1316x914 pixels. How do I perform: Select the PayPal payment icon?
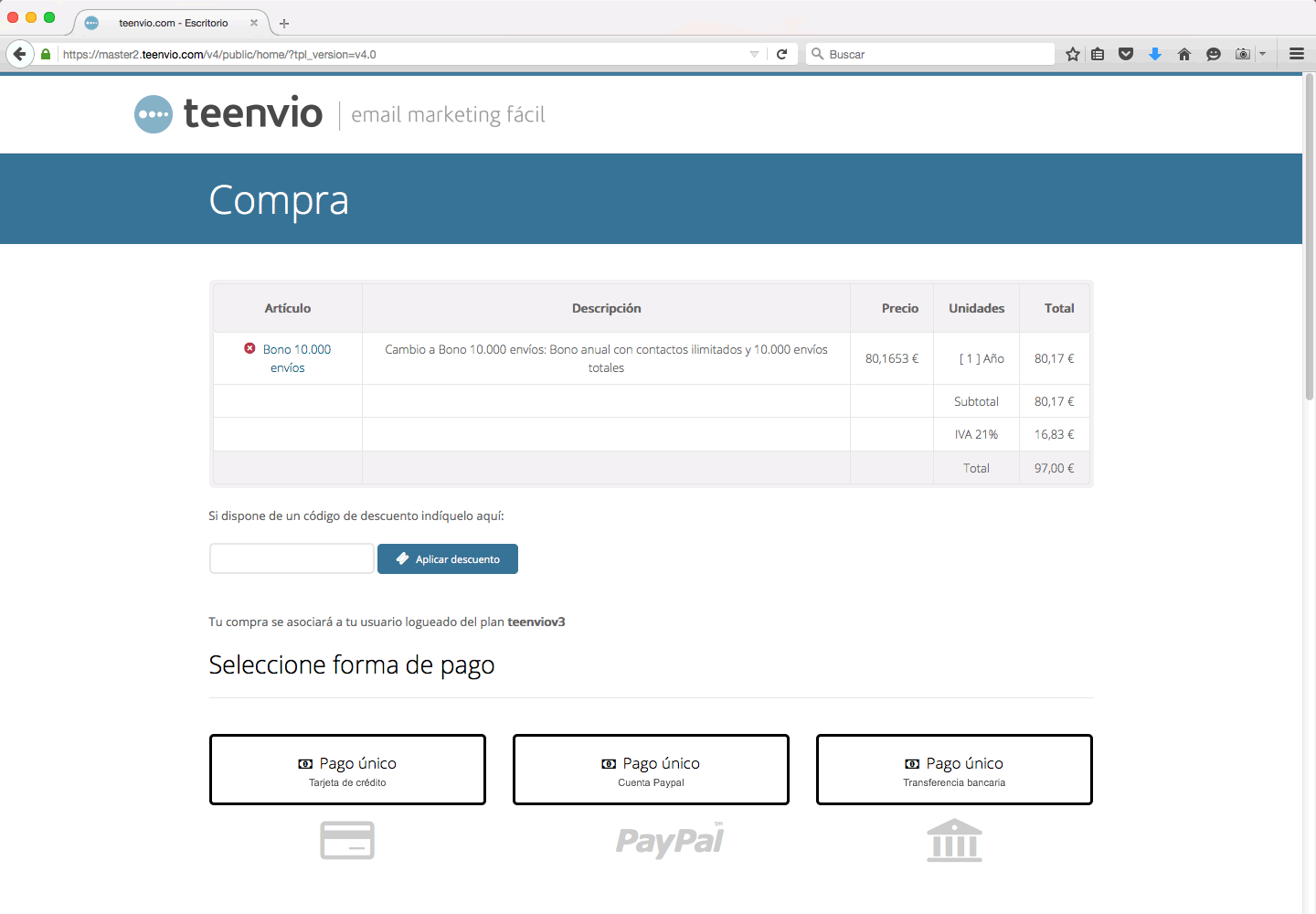(x=670, y=840)
